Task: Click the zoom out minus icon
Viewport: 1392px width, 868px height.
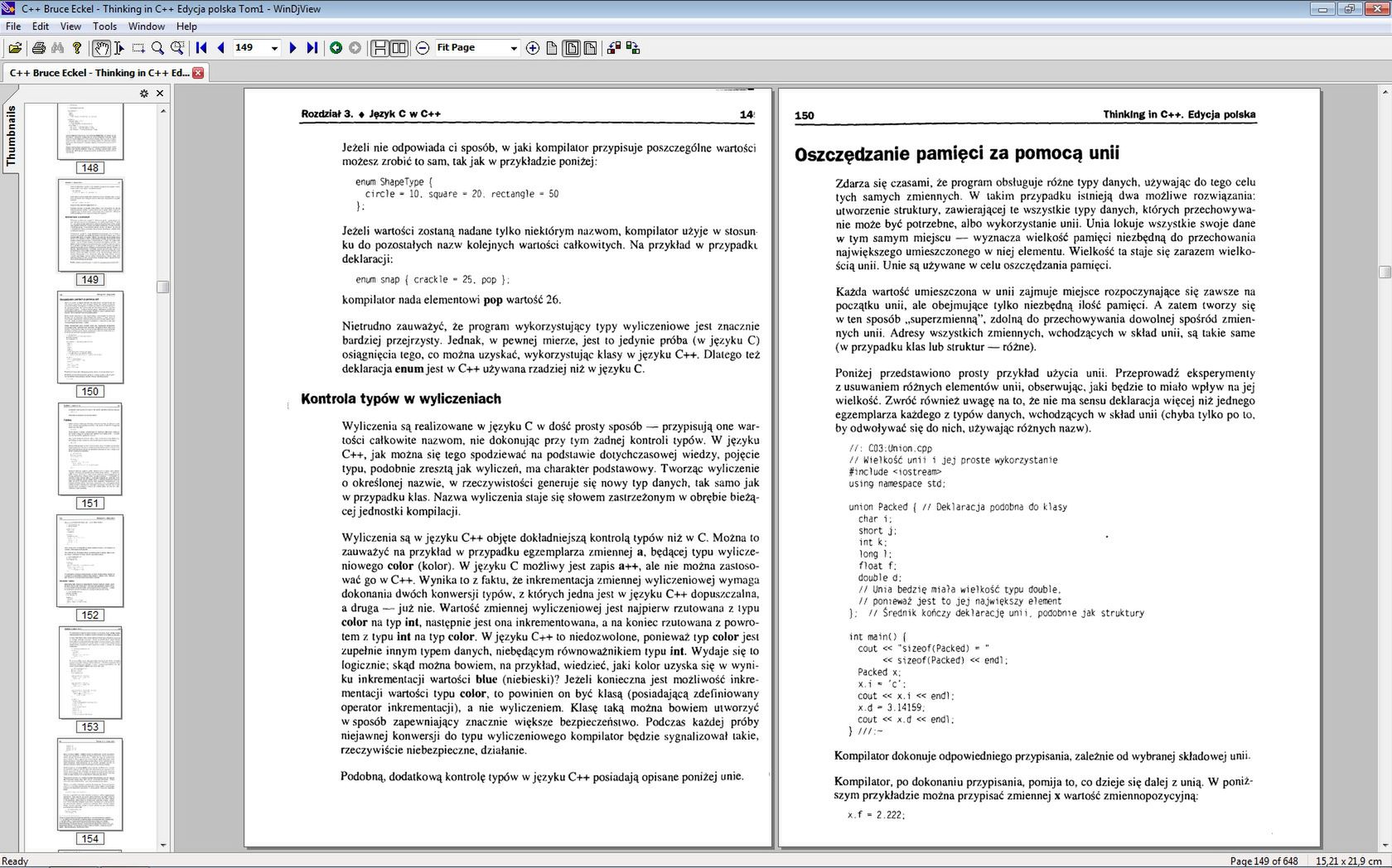Action: point(423,48)
